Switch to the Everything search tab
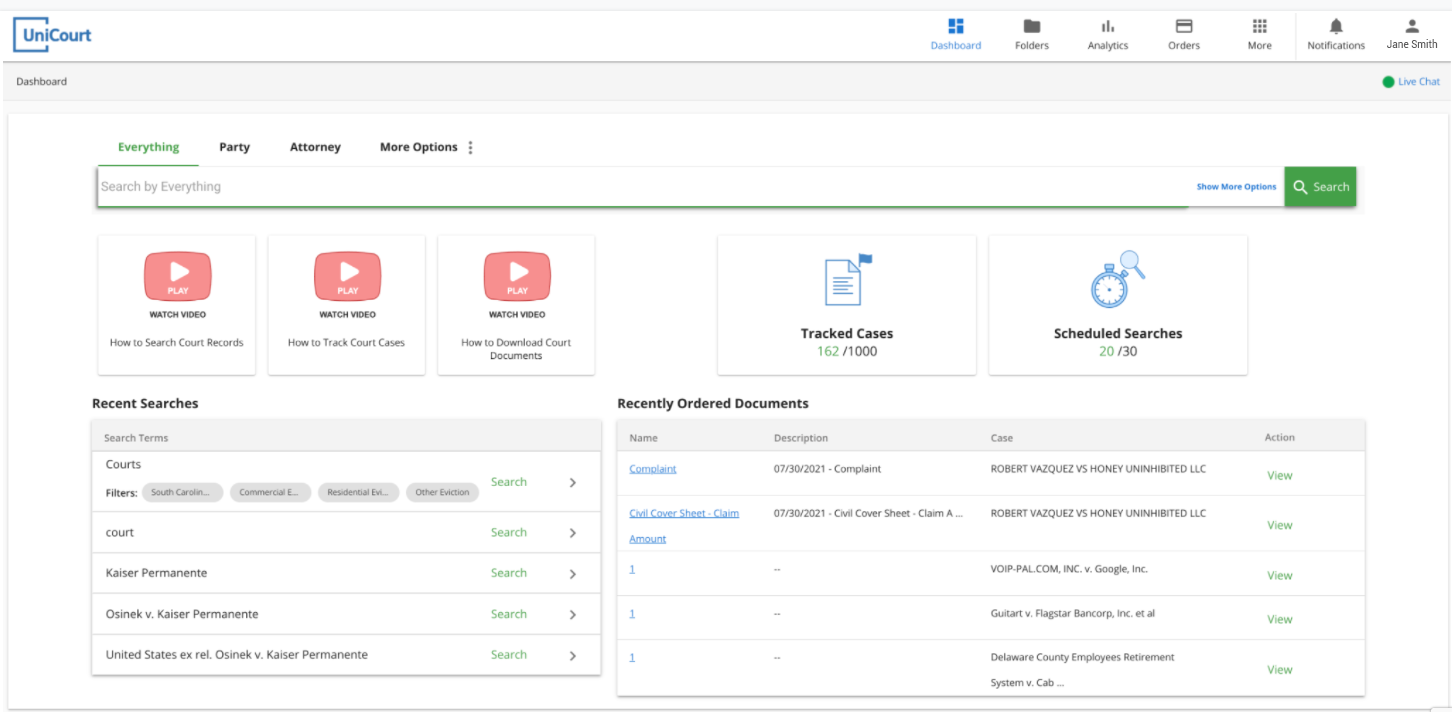This screenshot has height=712, width=1452. click(x=148, y=147)
